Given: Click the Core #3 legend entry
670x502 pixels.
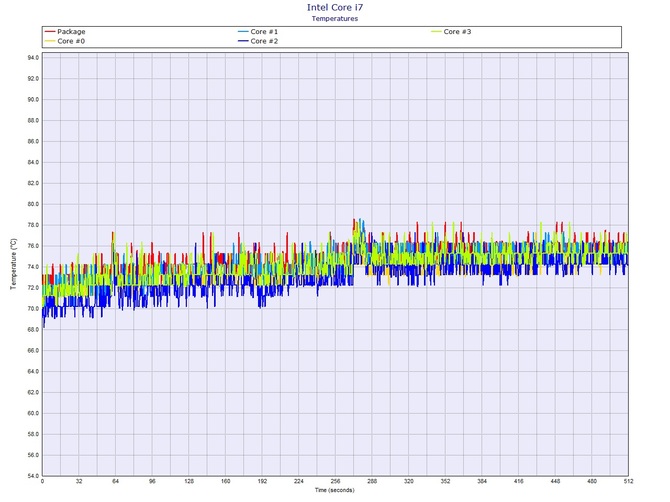Looking at the screenshot, I should (x=451, y=32).
